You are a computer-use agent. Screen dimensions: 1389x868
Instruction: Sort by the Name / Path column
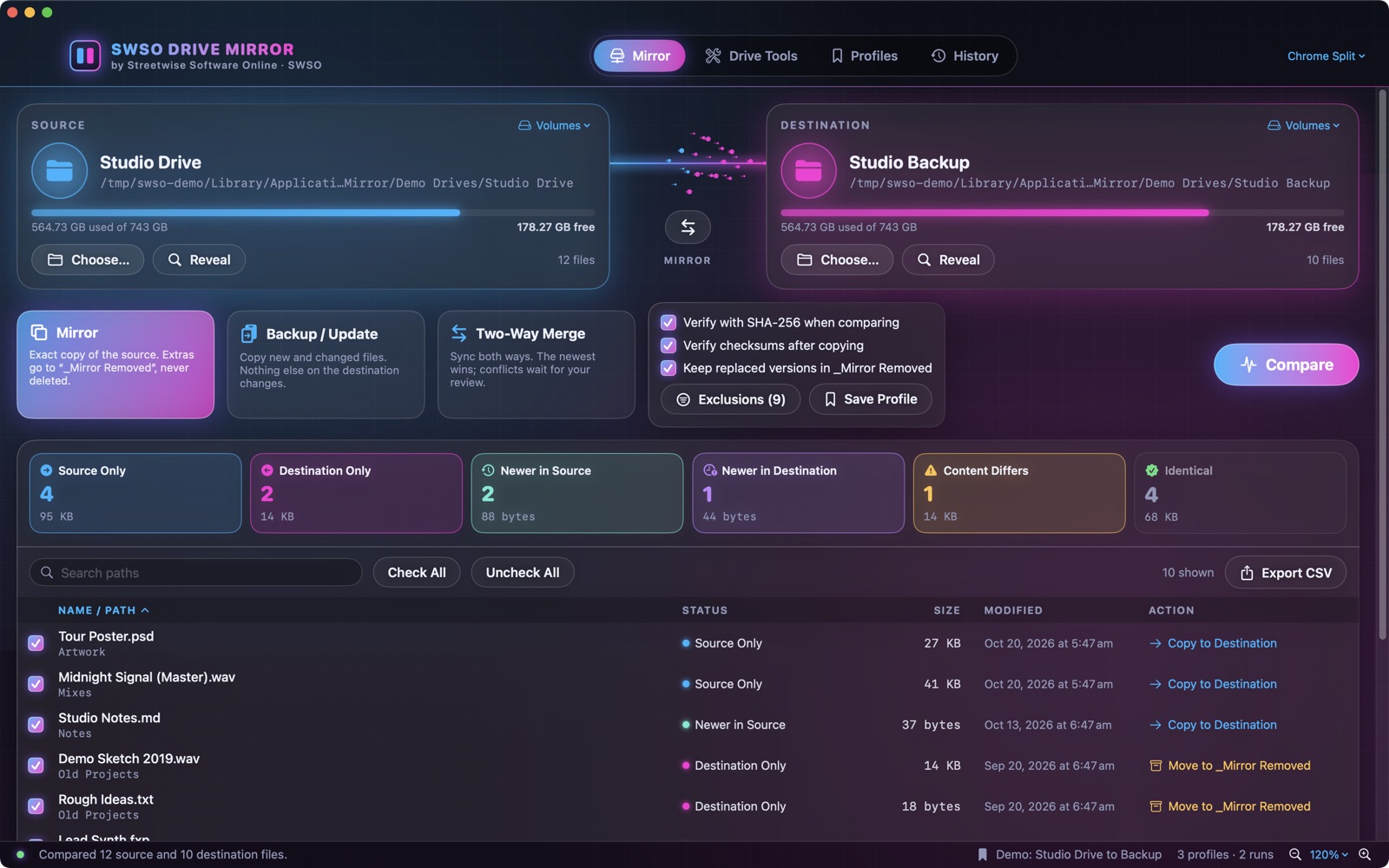click(x=103, y=610)
